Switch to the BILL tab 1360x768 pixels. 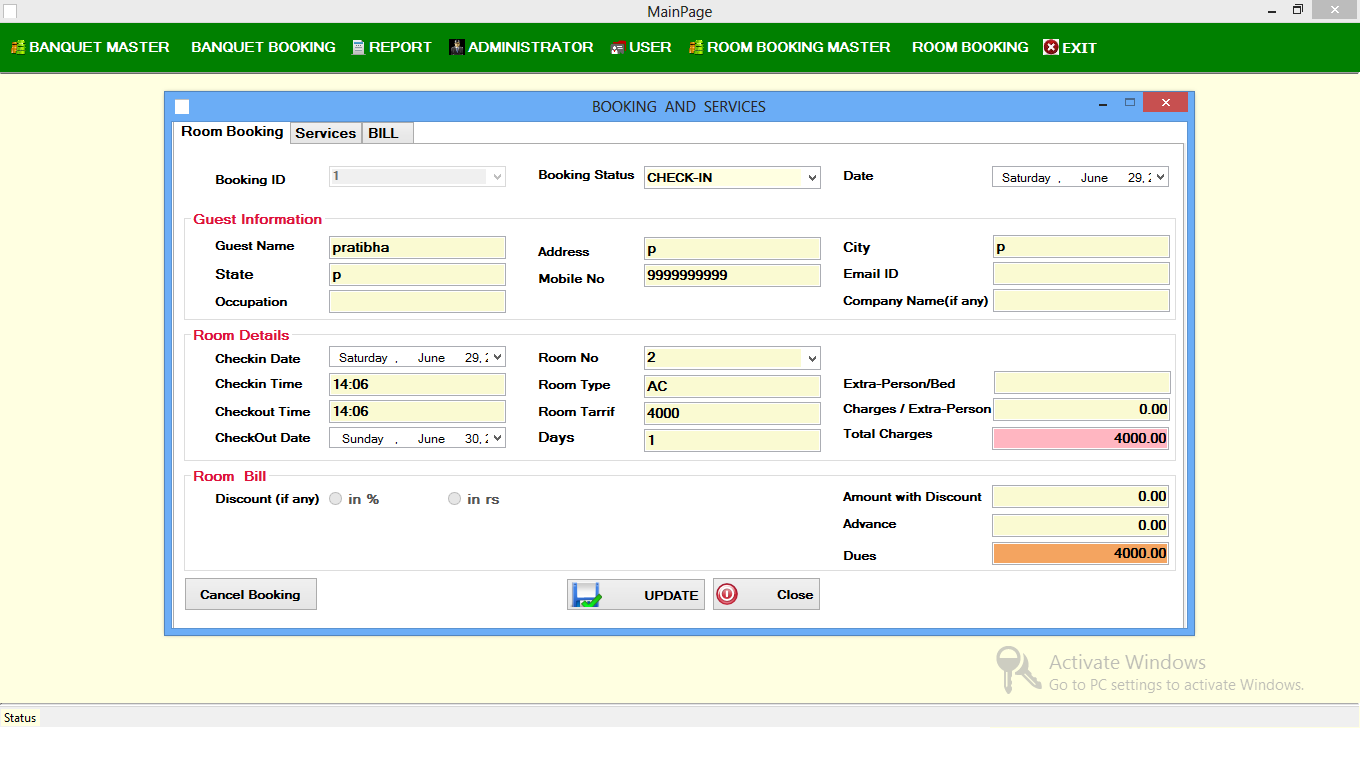pos(383,133)
